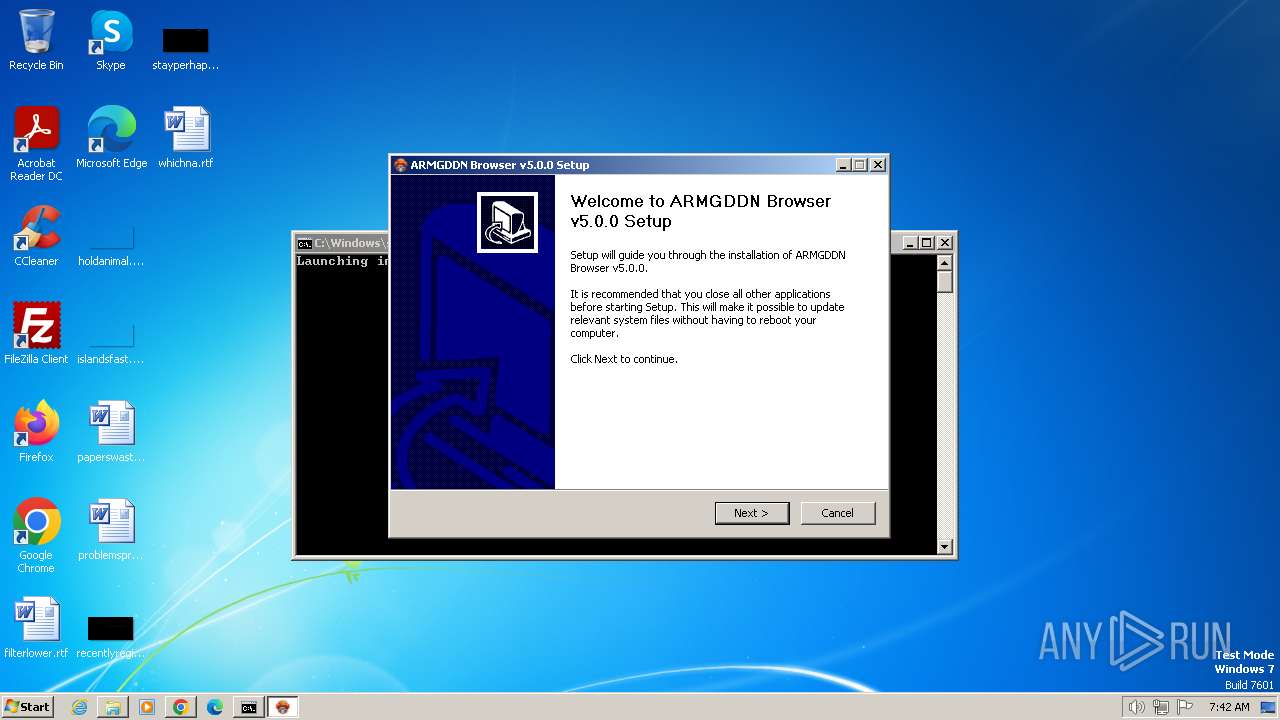
Task: Open the Recycle Bin desktop icon
Action: coord(36,41)
